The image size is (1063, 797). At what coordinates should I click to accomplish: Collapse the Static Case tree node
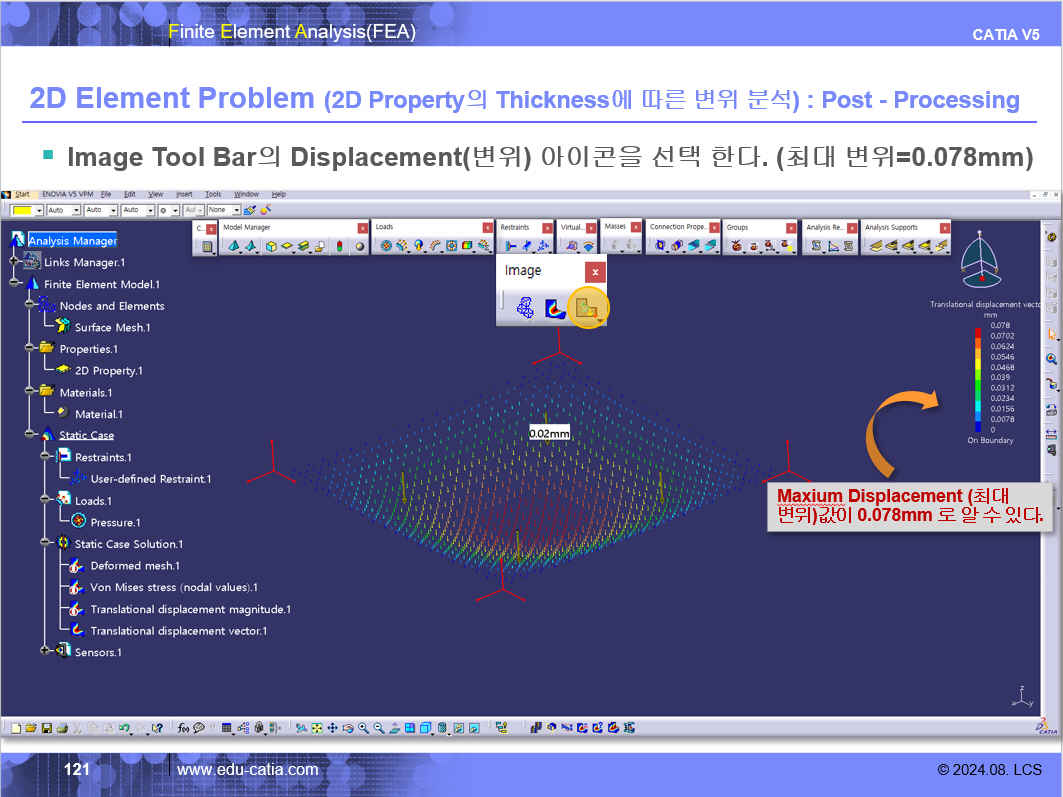(32, 435)
